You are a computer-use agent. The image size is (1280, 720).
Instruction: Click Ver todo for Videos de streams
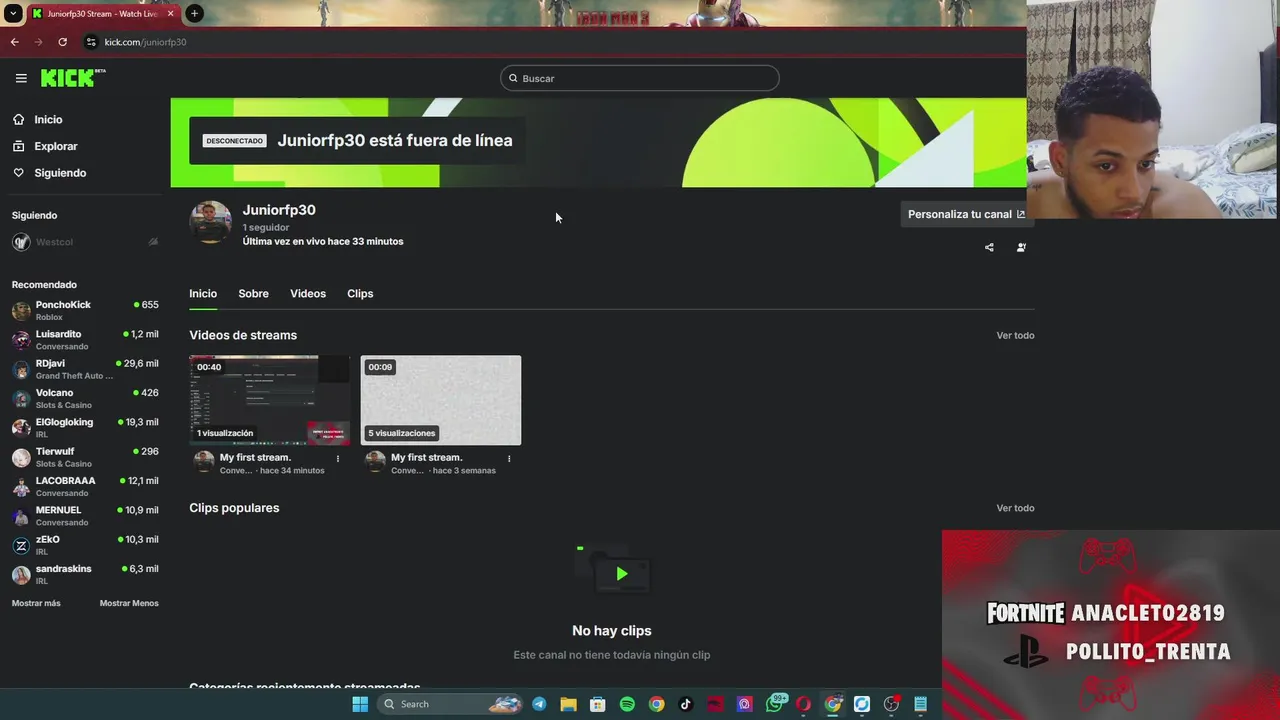click(1015, 335)
